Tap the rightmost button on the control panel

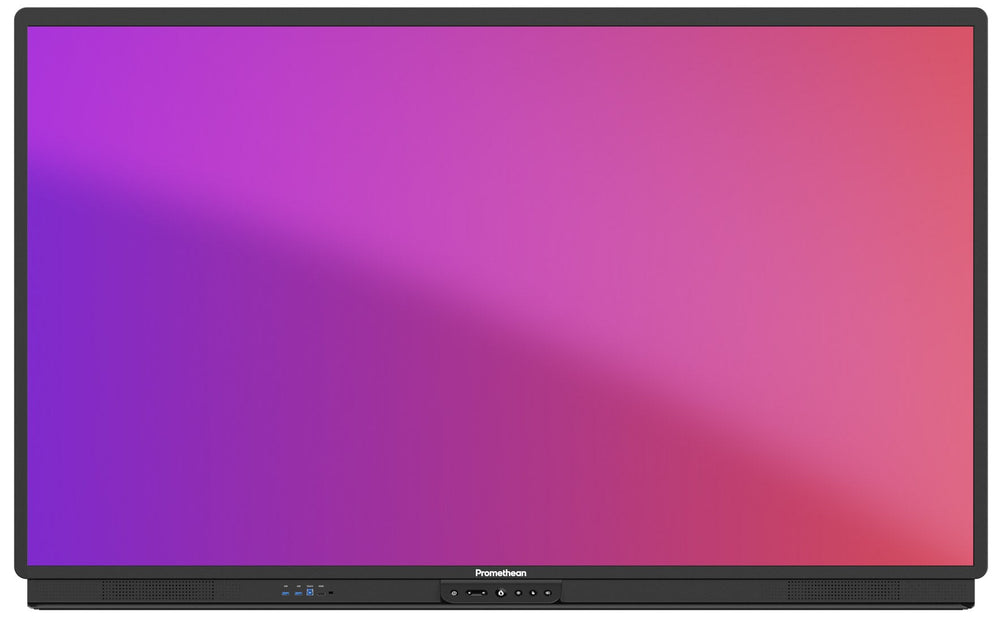548,593
